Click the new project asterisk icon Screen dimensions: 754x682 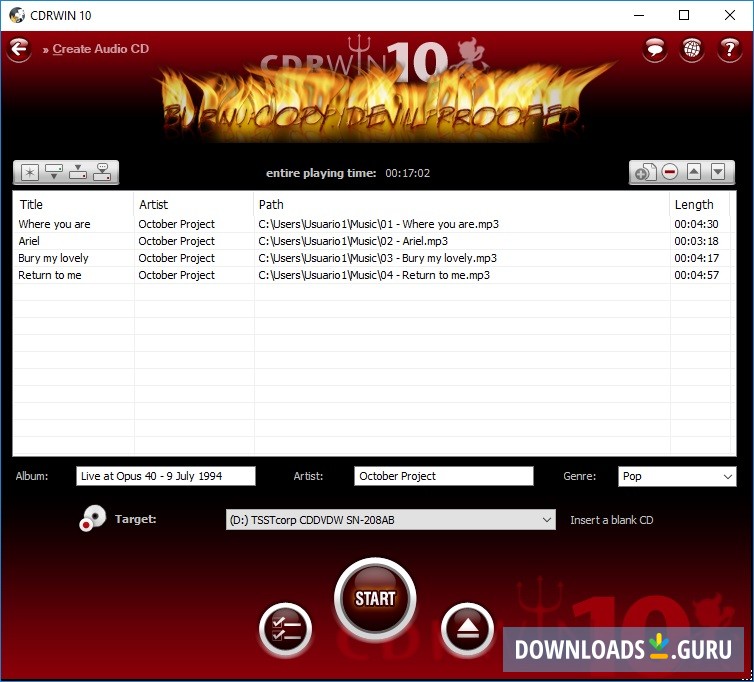30,172
